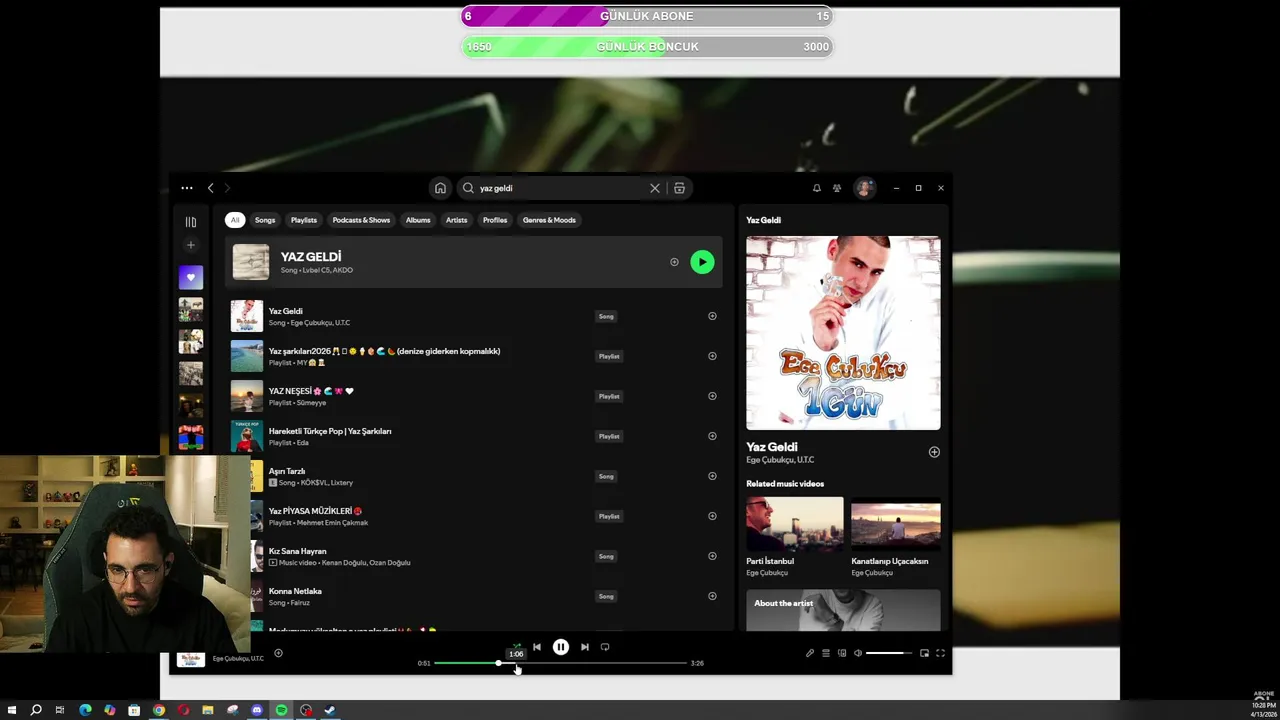Open the mini player icon
This screenshot has height=720, width=1280.
pos(924,653)
